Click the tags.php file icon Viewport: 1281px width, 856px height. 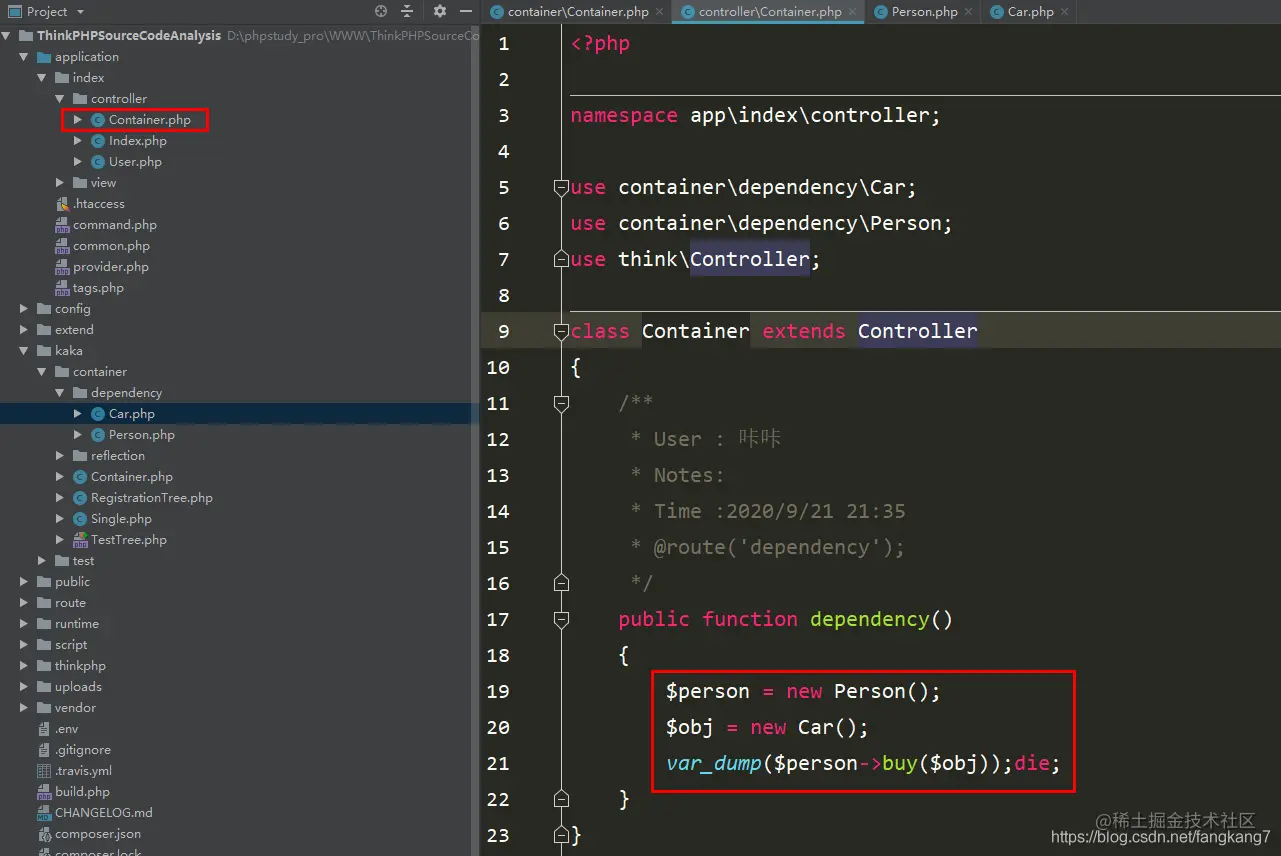(62, 288)
